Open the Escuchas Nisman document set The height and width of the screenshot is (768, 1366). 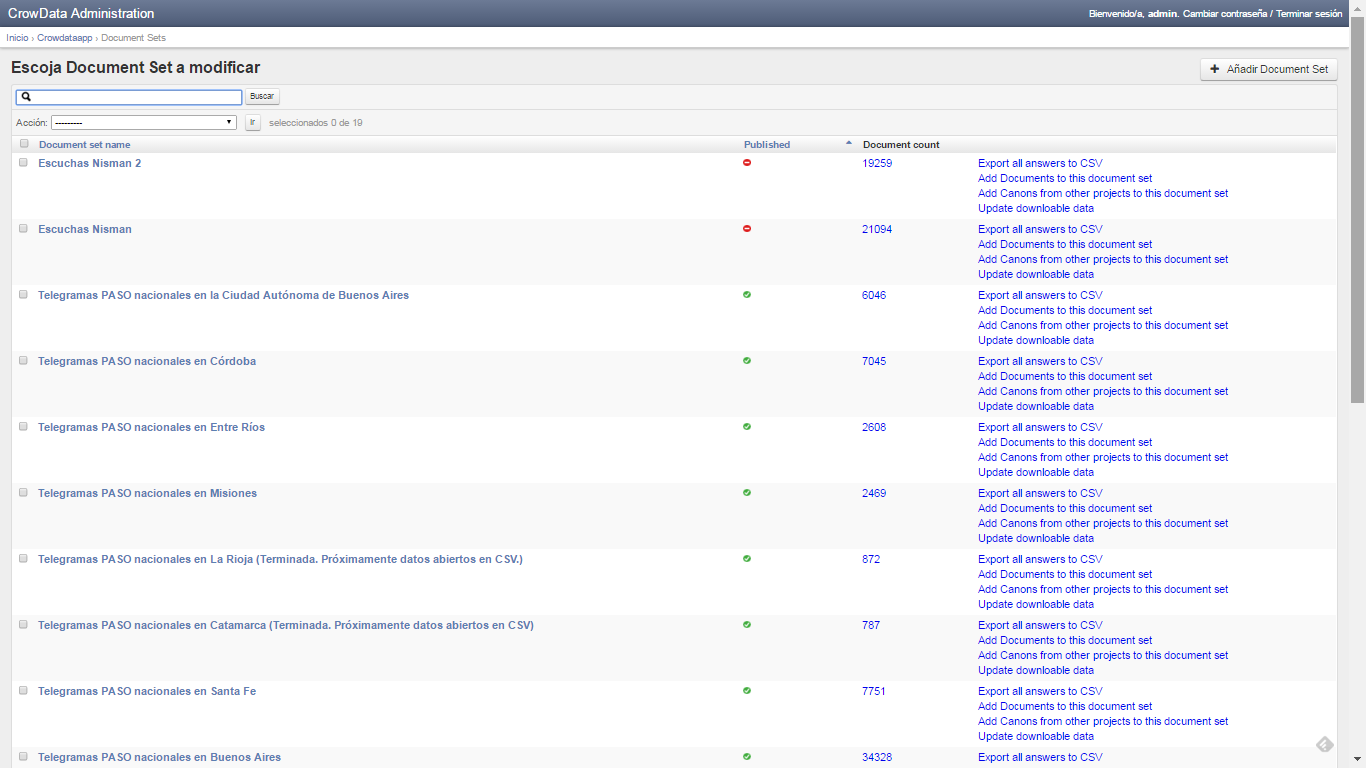click(85, 229)
